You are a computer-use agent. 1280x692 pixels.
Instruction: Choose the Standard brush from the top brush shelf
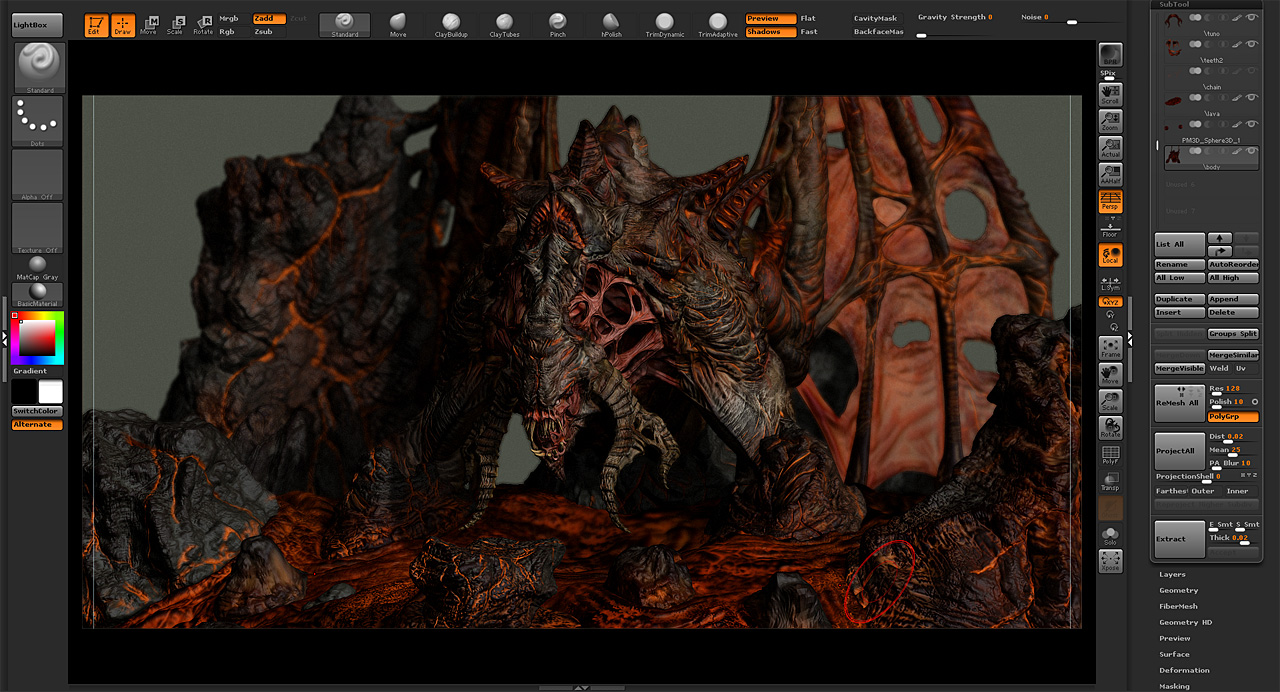(x=345, y=25)
